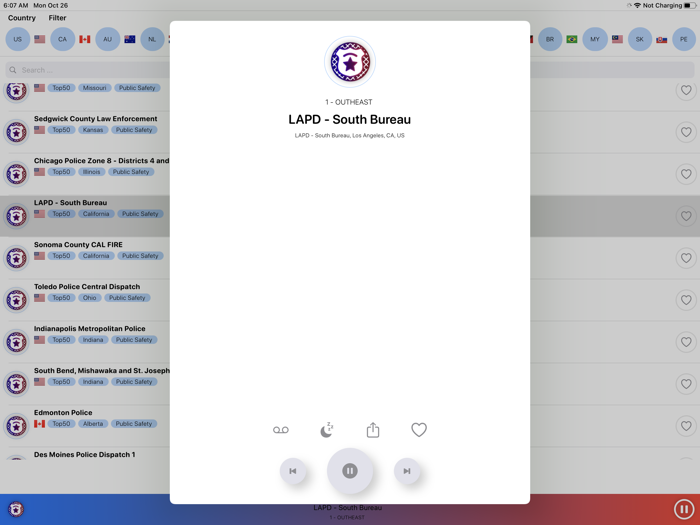The image size is (700, 525).
Task: Skip to the next station
Action: coord(407,471)
